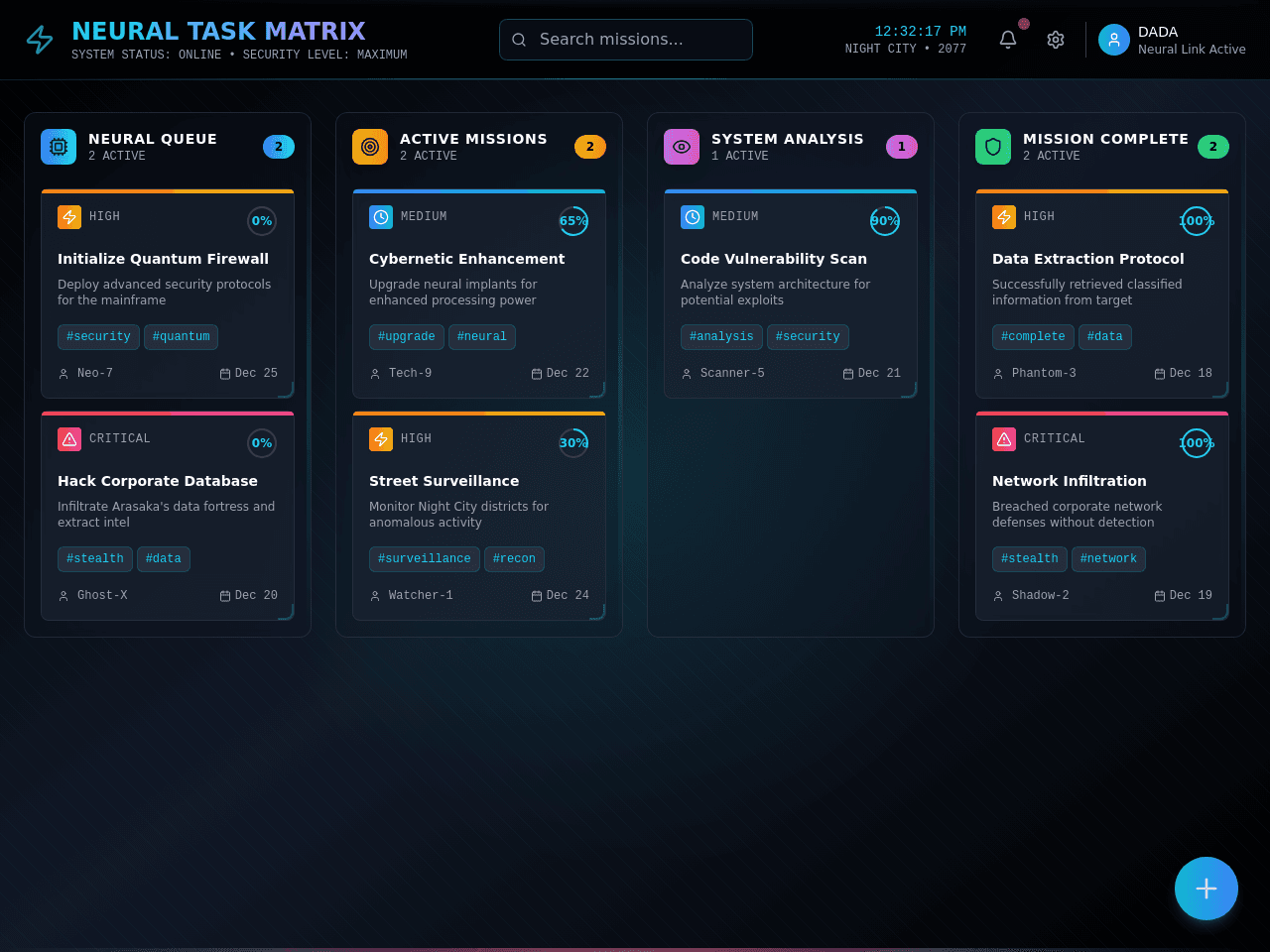Click 0% progress ring on Initialize Quantum Firewall
This screenshot has width=1270, height=952.
[x=262, y=221]
